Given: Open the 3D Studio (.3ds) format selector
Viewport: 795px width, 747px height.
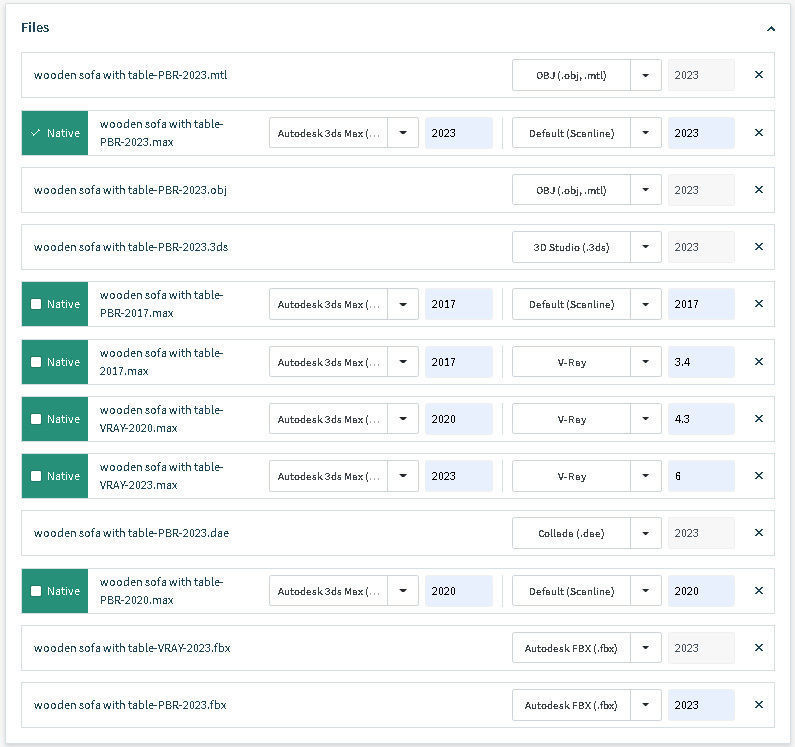Looking at the screenshot, I should [646, 247].
